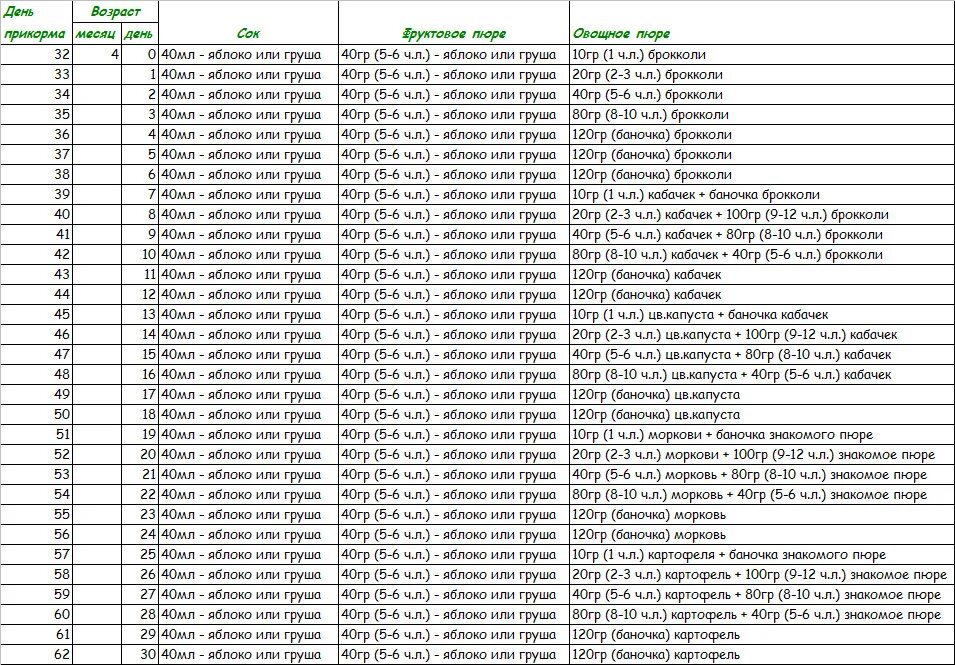Viewport: 955px width, 665px height.
Task: Select cell '10гр (1 ч.л.) картофеля + баночка знакомого пюре'
Action: (762, 555)
